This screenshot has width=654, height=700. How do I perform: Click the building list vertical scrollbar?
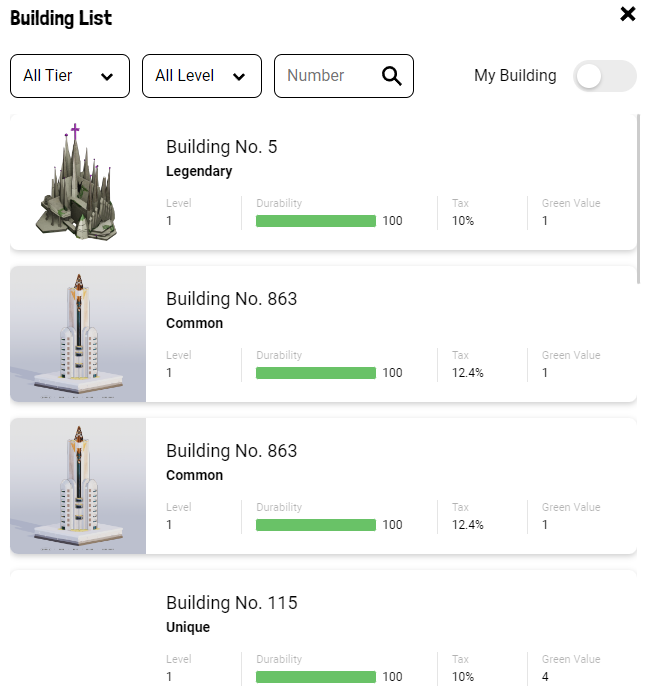(x=640, y=200)
